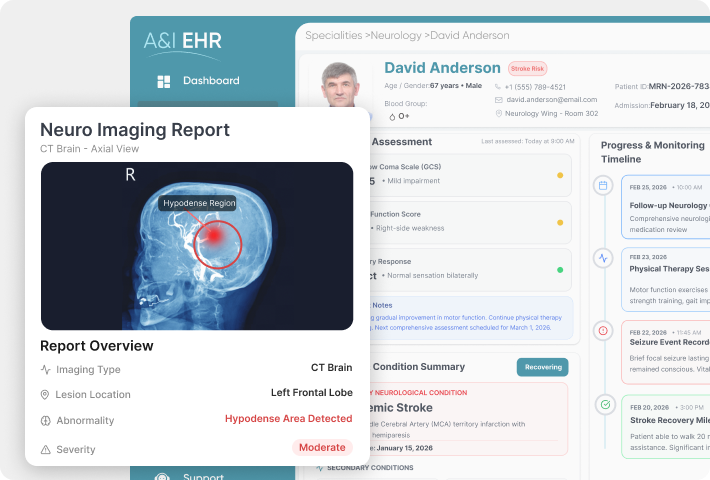Open the Response Normal sensation row

tap(471, 269)
